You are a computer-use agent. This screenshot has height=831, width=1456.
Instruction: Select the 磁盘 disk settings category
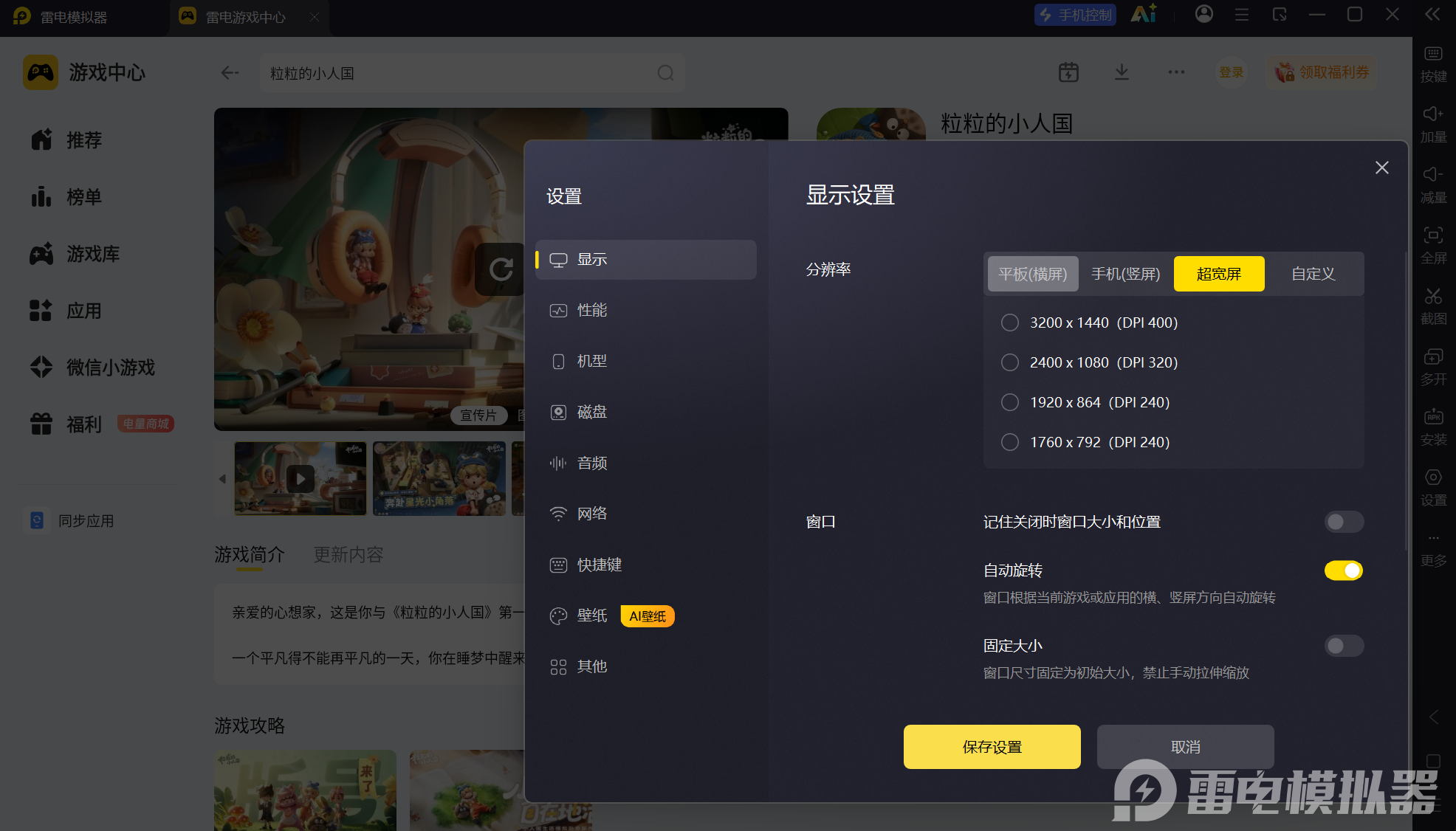pos(646,413)
